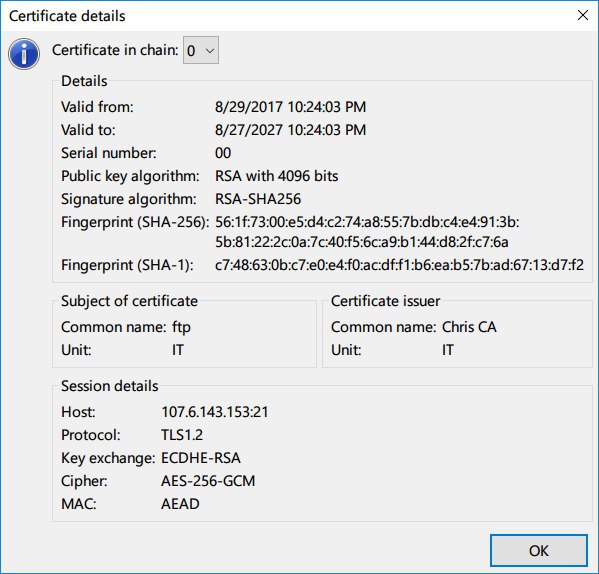The height and width of the screenshot is (574, 599).
Task: Open the Certificate in chain dropdown
Action: [201, 50]
